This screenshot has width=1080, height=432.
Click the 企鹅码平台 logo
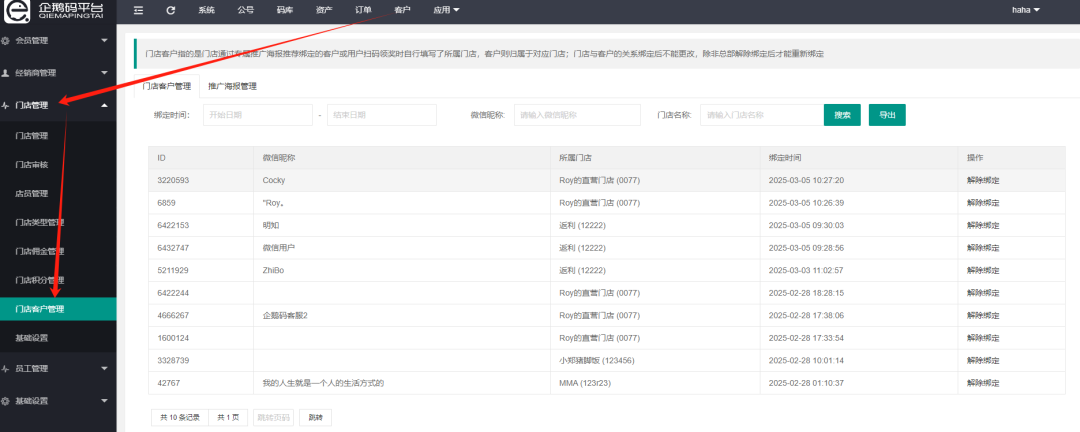click(58, 10)
